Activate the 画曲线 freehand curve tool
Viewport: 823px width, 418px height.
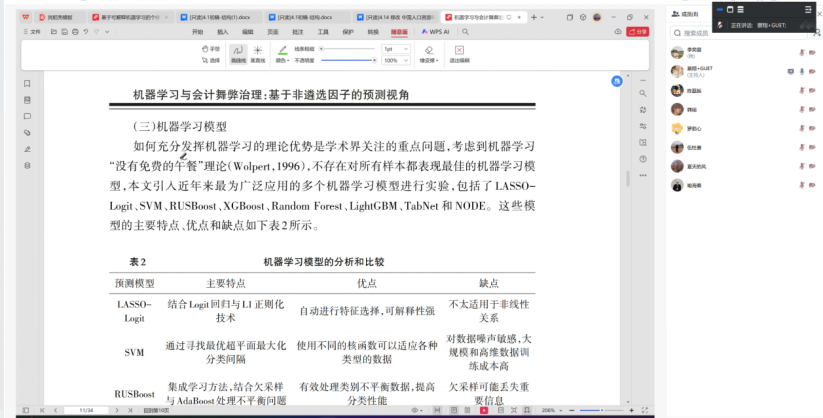(238, 54)
